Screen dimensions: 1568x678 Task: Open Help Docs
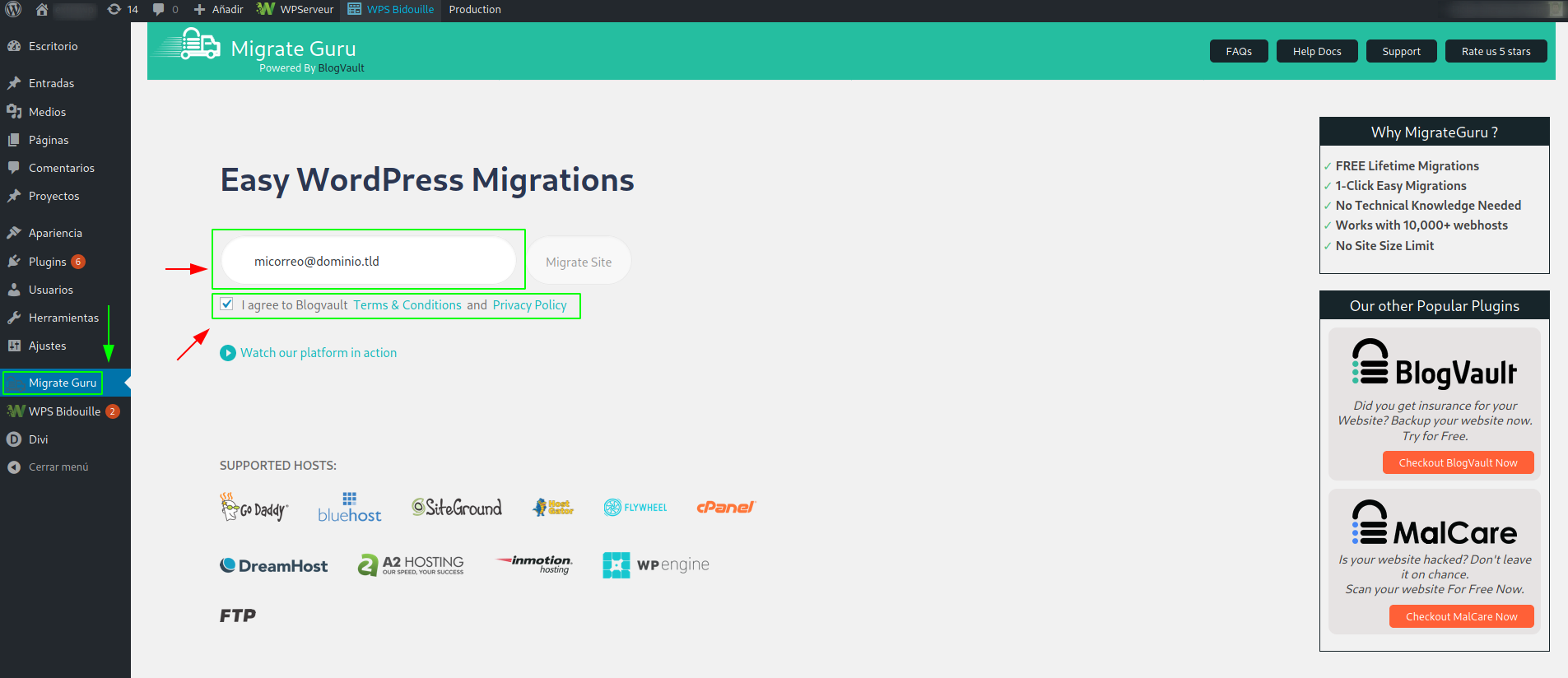(x=1317, y=51)
